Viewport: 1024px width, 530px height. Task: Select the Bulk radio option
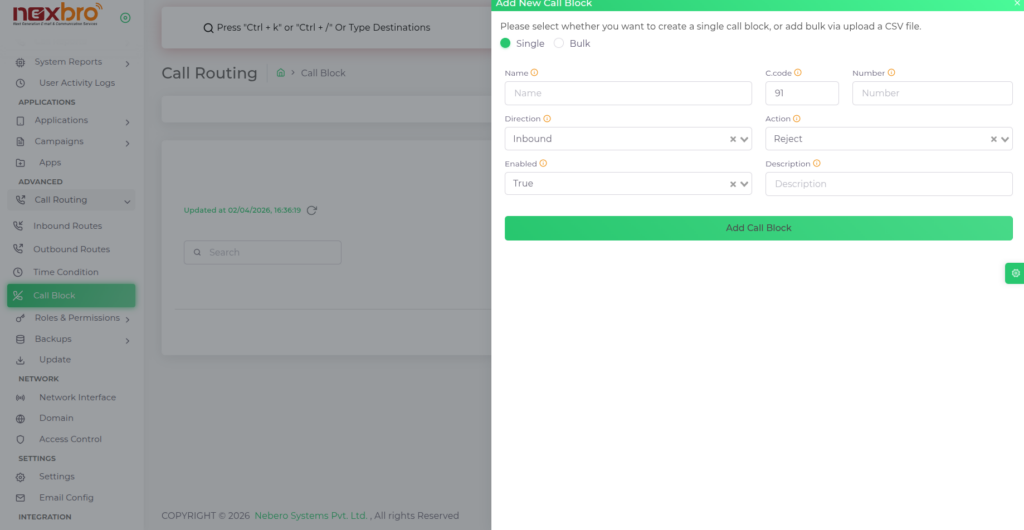tap(559, 44)
